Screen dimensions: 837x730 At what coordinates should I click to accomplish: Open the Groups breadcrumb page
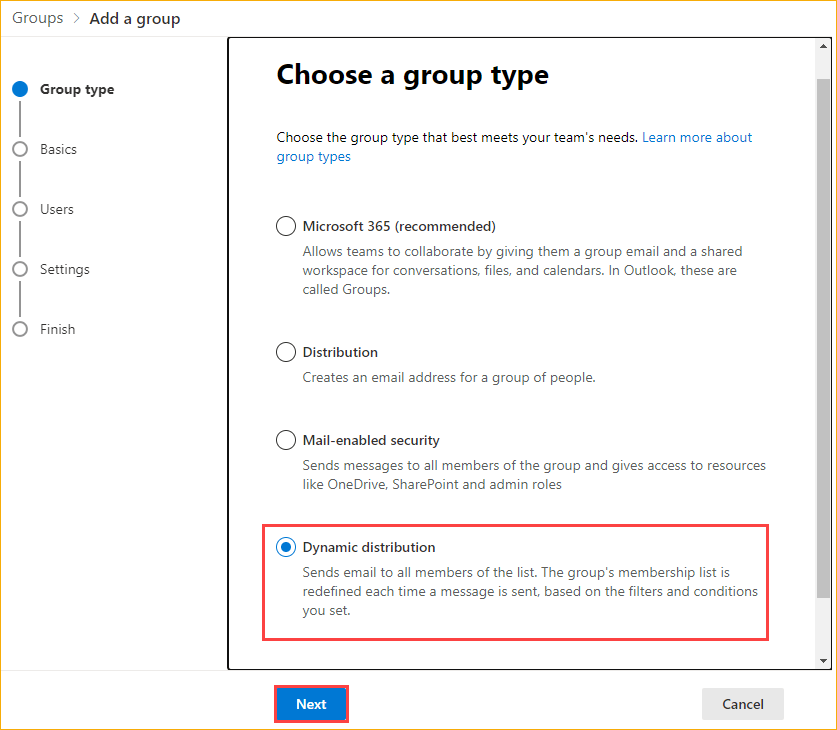point(37,18)
